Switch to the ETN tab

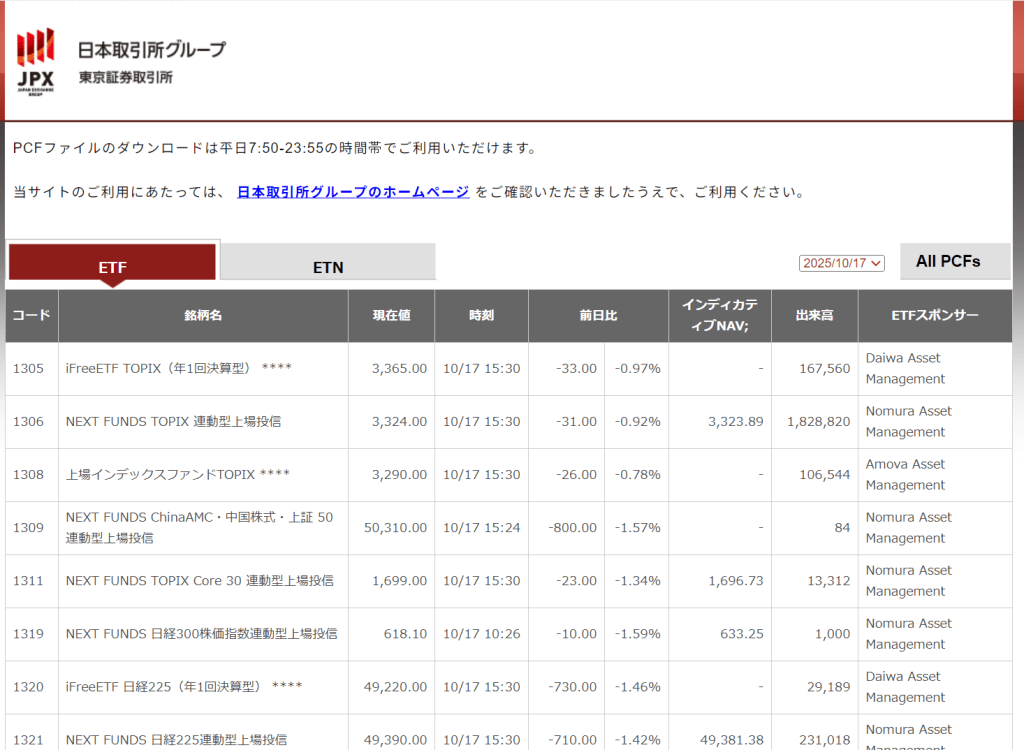(328, 266)
